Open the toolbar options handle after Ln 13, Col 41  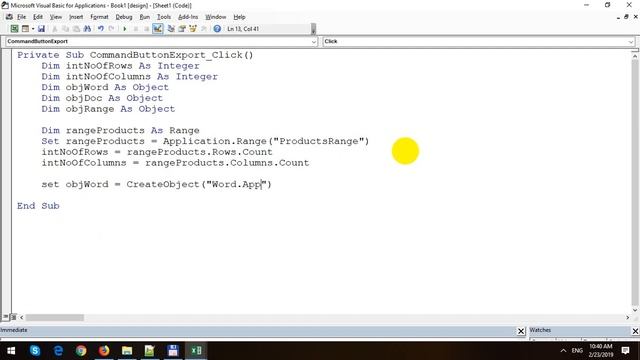[313, 29]
